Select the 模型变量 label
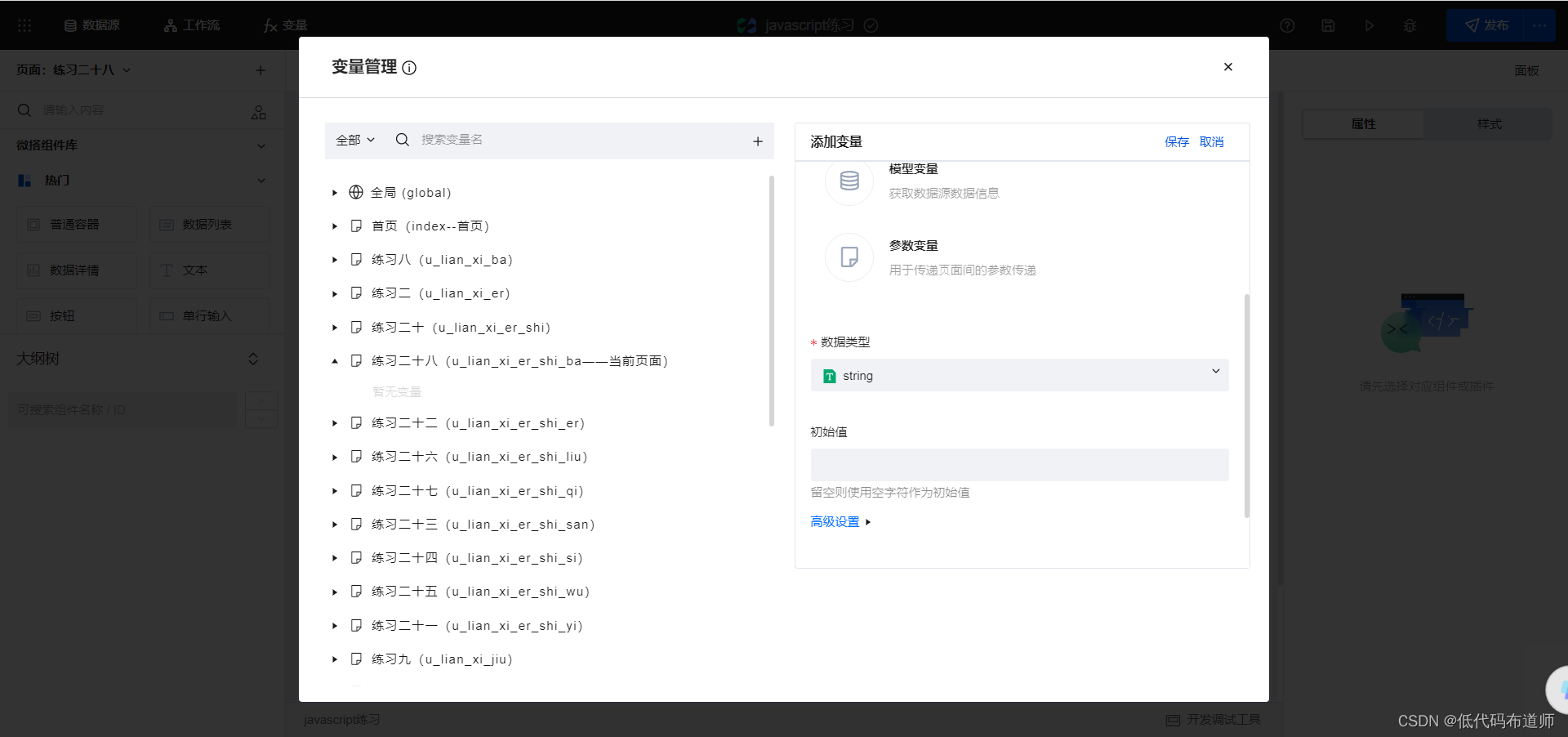The image size is (1568, 737). [x=913, y=169]
